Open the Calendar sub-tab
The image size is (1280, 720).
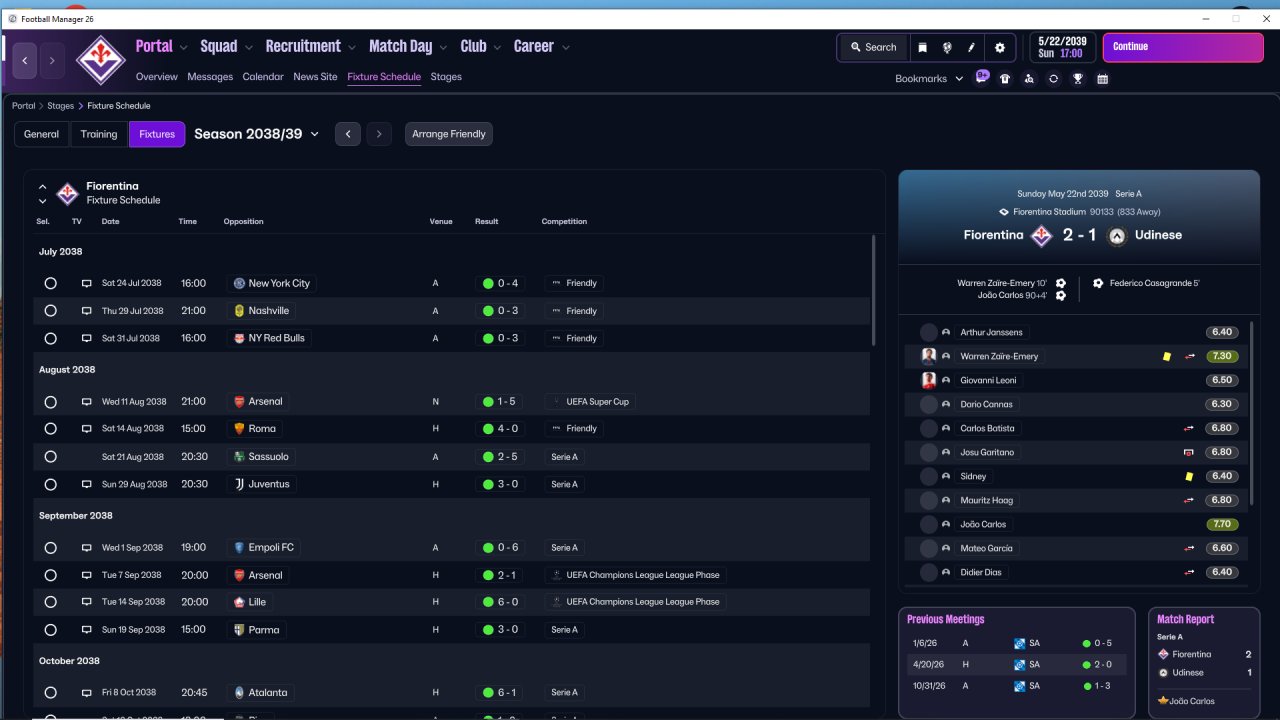pyautogui.click(x=263, y=77)
